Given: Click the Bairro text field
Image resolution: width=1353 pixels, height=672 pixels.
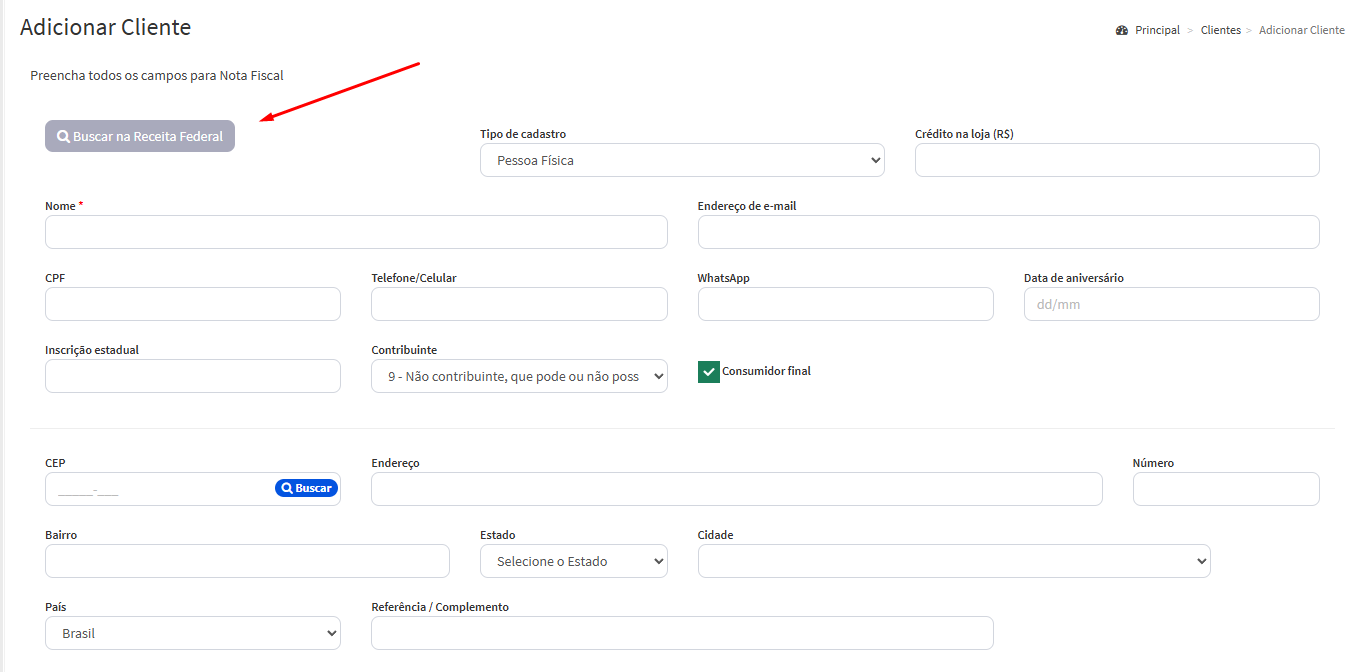Looking at the screenshot, I should [247, 561].
